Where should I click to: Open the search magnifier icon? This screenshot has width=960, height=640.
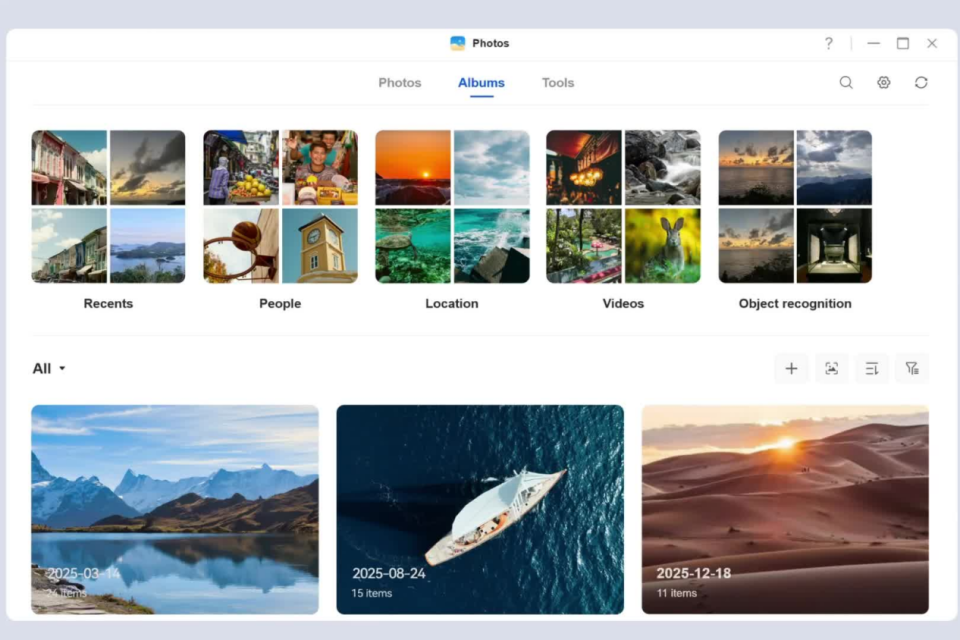pos(846,83)
